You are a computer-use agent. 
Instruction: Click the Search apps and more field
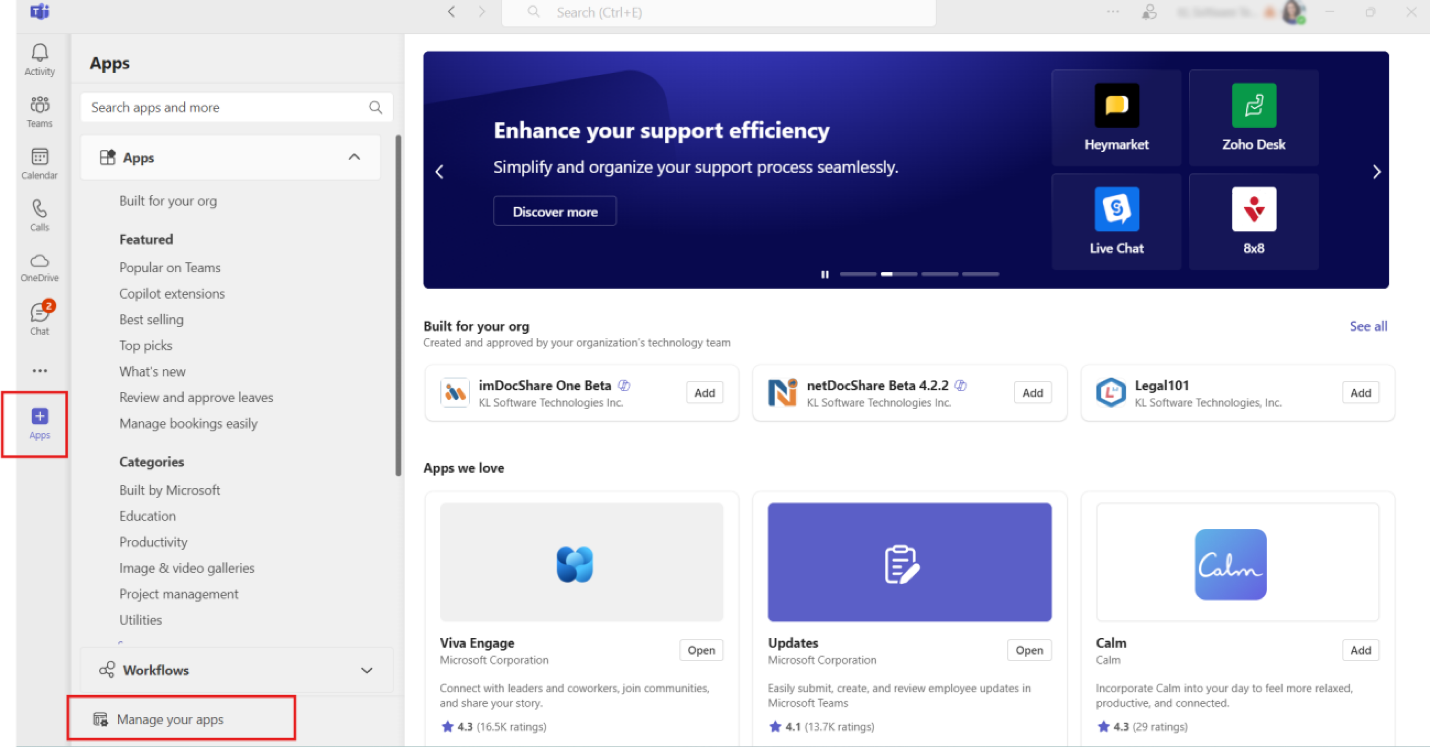[x=237, y=107]
